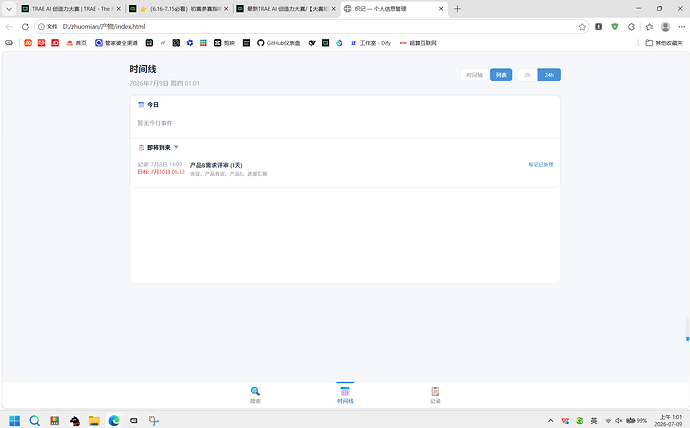The image size is (690, 428).
Task: Open the GitHub仪表盘 bookmark
Action: click(279, 43)
